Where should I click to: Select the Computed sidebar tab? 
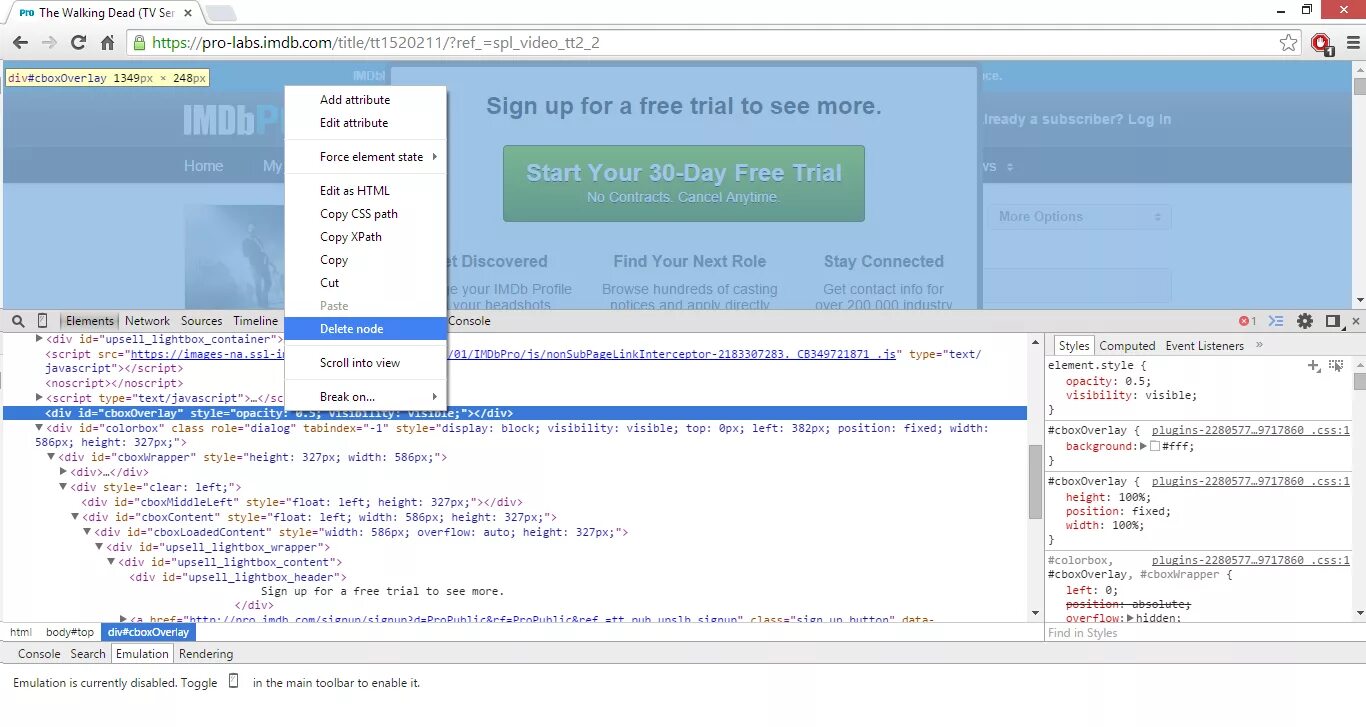tap(1127, 346)
